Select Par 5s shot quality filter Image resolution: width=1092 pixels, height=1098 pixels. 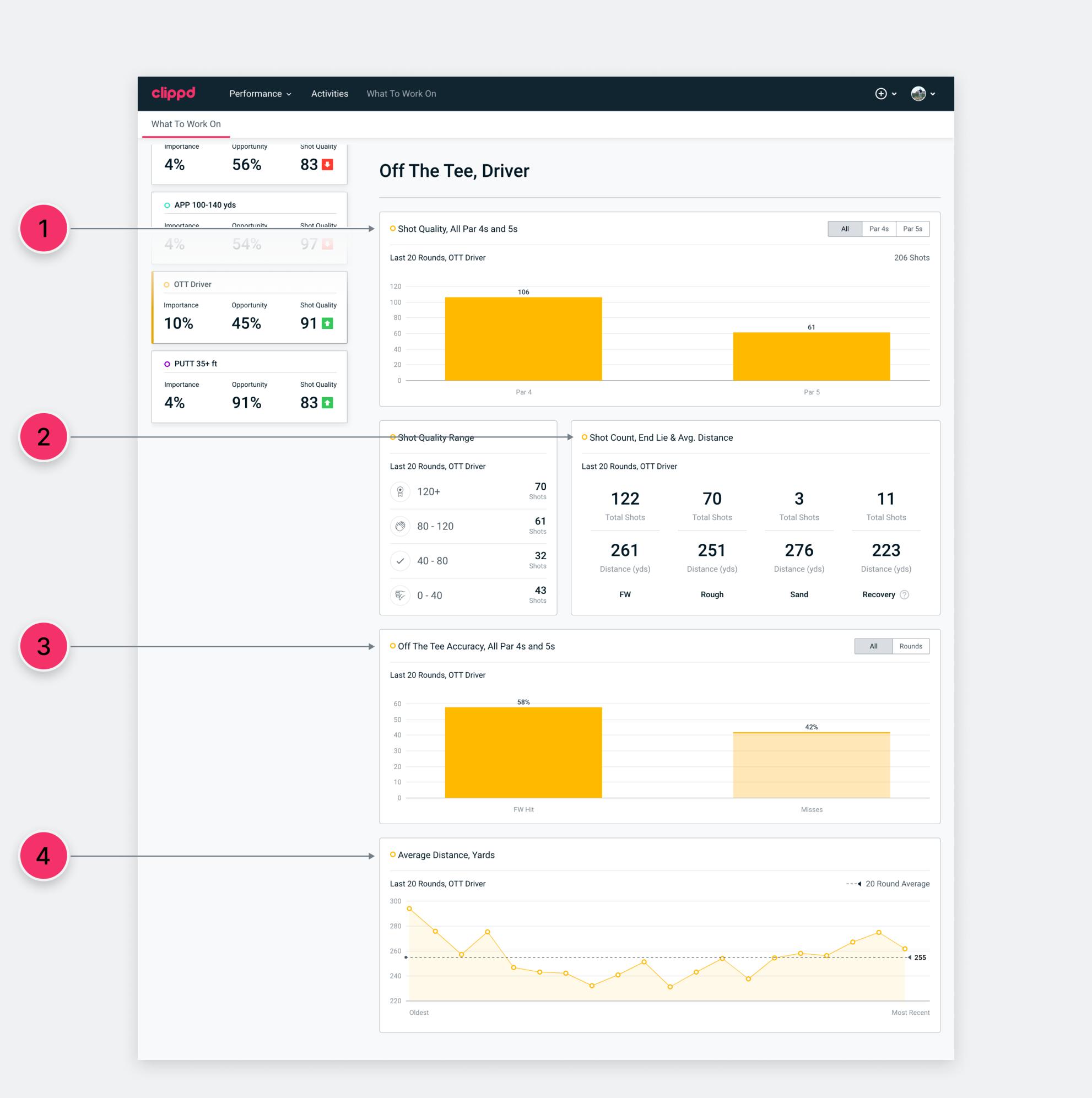pyautogui.click(x=912, y=229)
